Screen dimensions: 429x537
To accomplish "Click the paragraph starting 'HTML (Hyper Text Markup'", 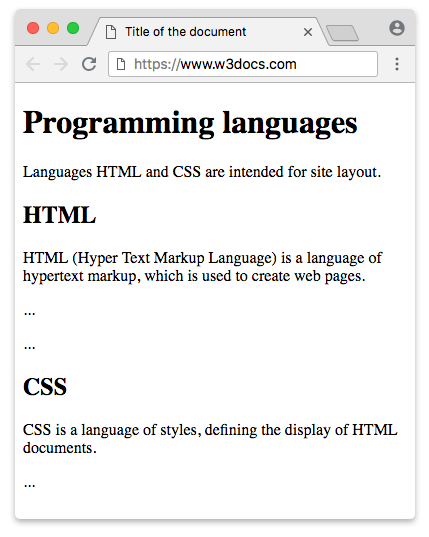I will [202, 267].
